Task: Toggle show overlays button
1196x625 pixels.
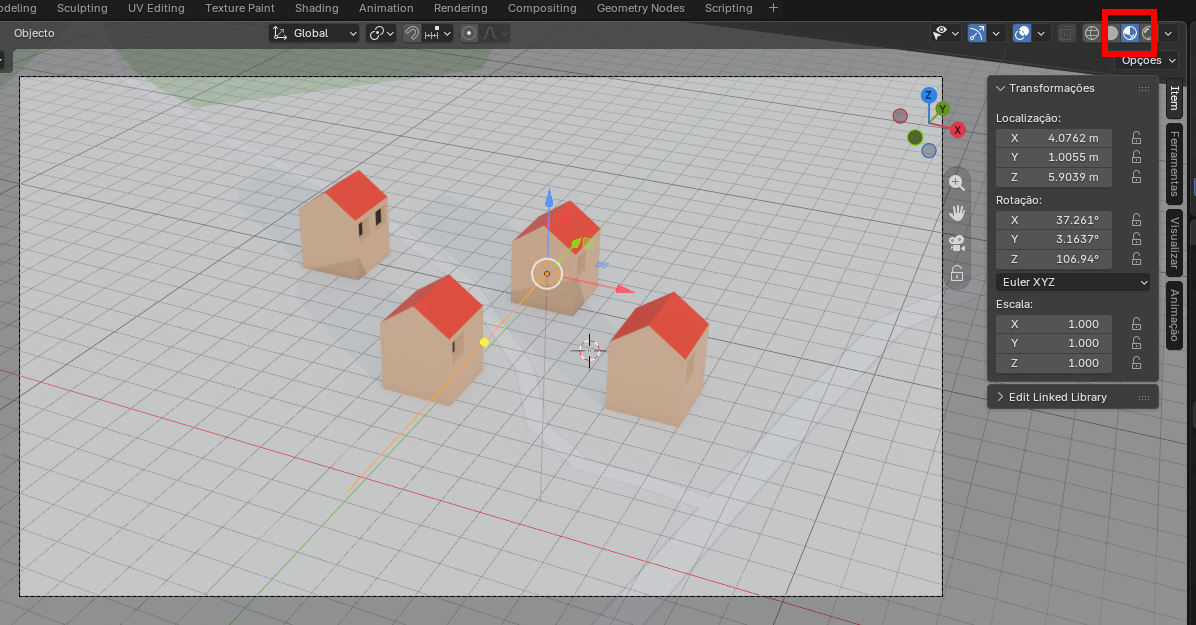Action: point(1022,33)
